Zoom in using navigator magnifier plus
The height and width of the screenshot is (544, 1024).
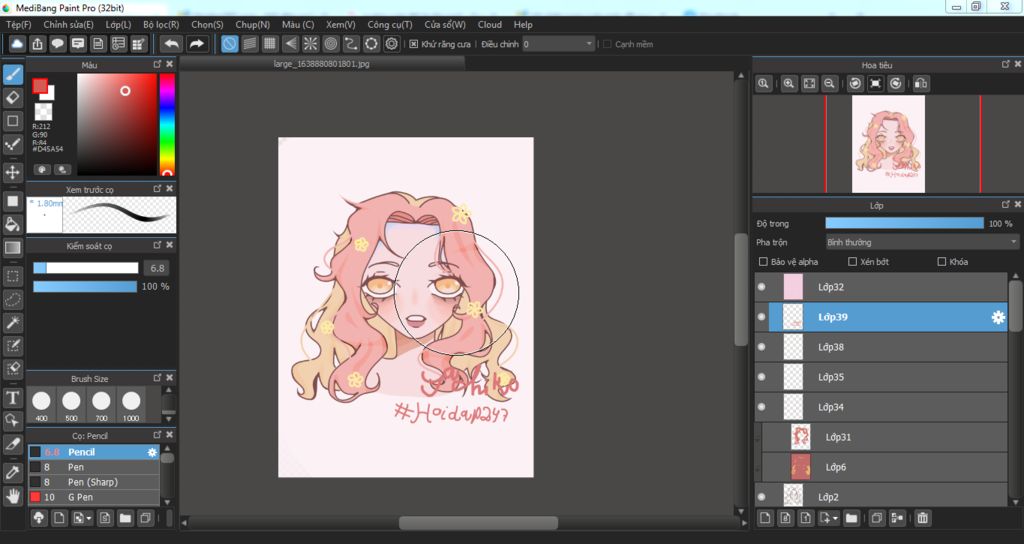789,84
